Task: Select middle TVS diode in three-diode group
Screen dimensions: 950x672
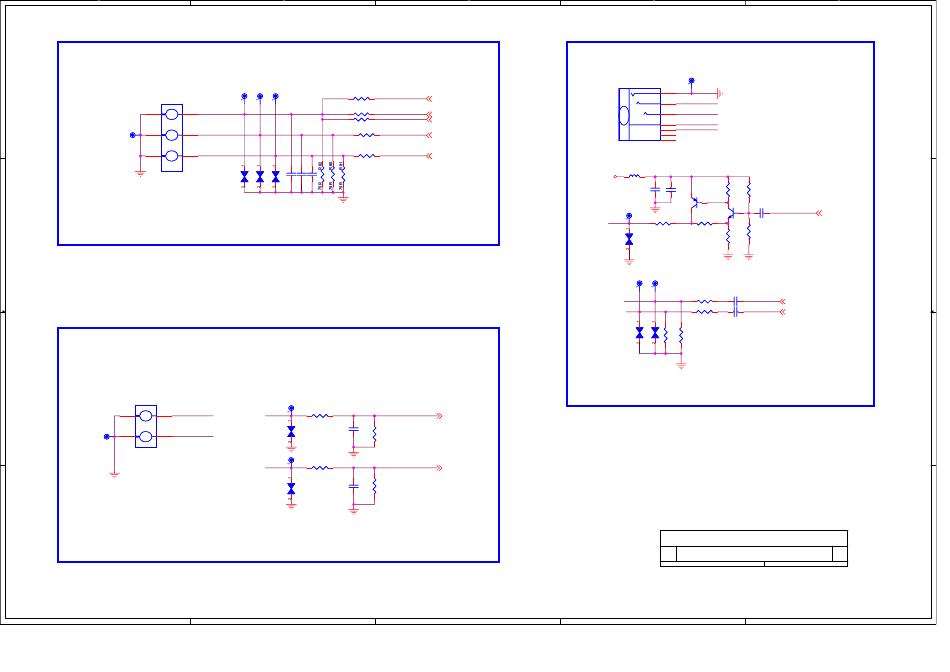Action: [x=260, y=176]
